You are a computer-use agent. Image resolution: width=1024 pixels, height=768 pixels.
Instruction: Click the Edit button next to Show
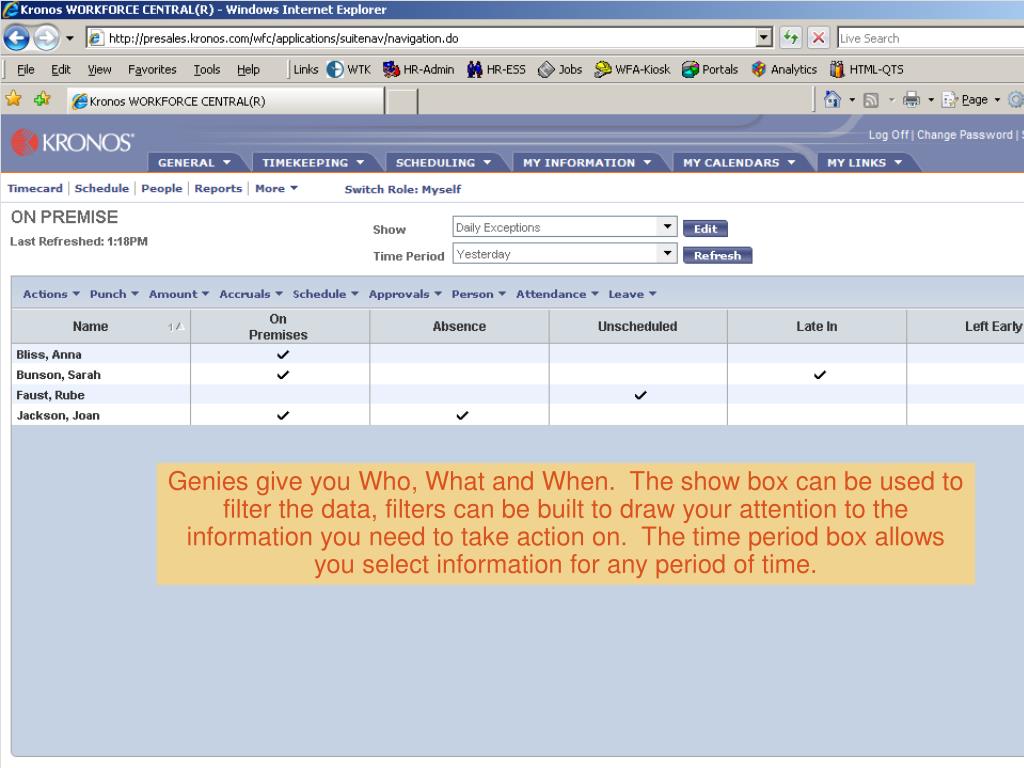[x=705, y=229]
